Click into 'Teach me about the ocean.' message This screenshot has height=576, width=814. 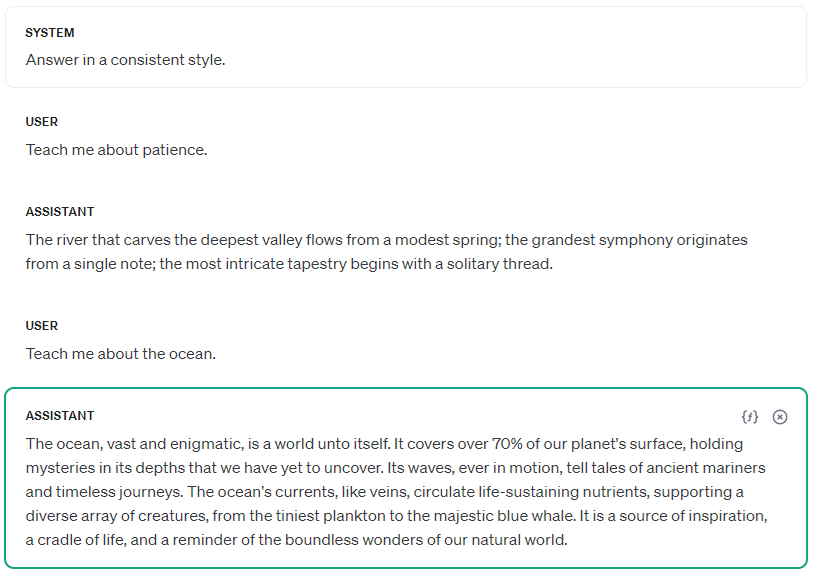[x=121, y=354]
